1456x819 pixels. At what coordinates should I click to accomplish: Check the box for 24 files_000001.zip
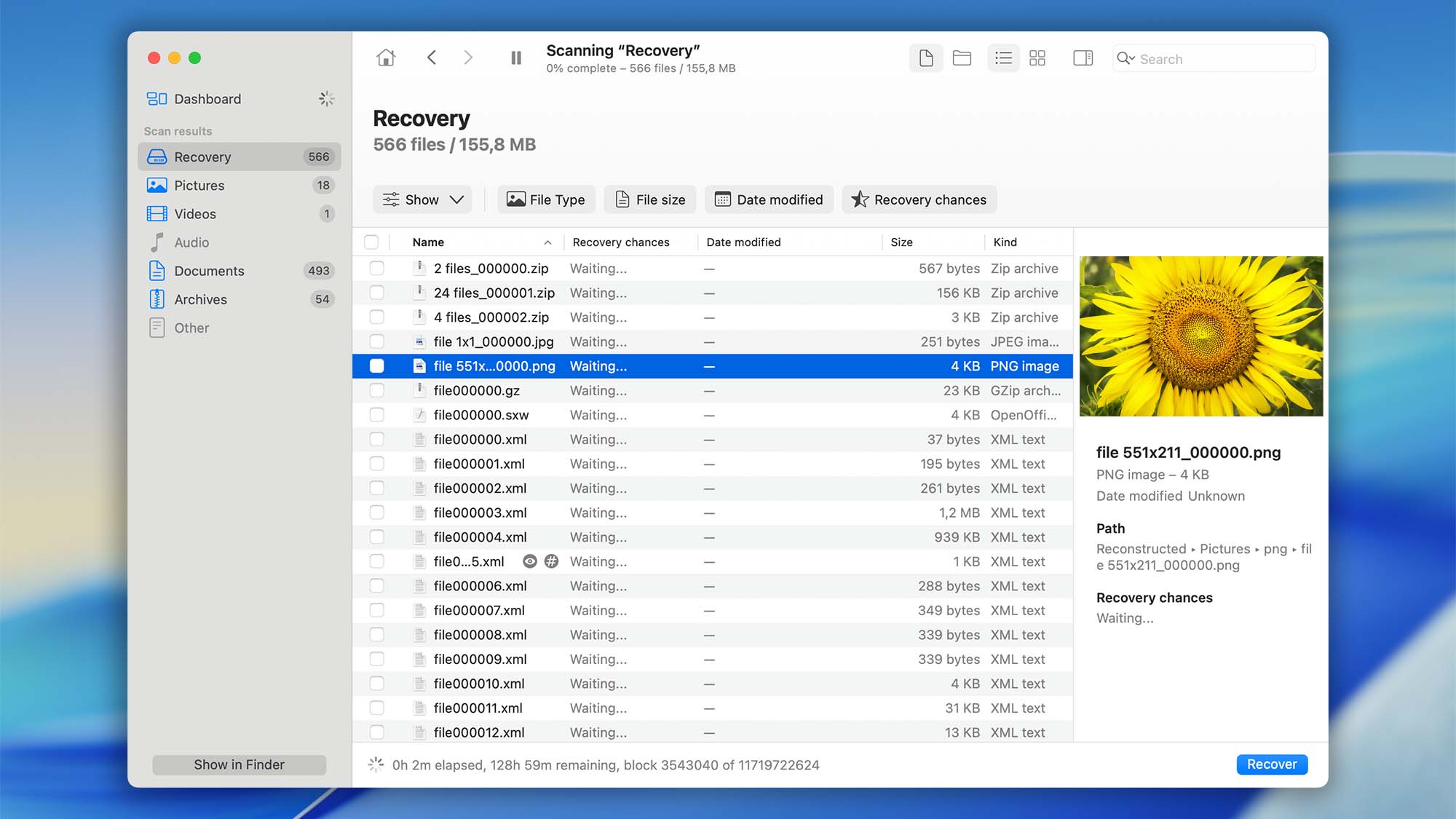coord(376,293)
